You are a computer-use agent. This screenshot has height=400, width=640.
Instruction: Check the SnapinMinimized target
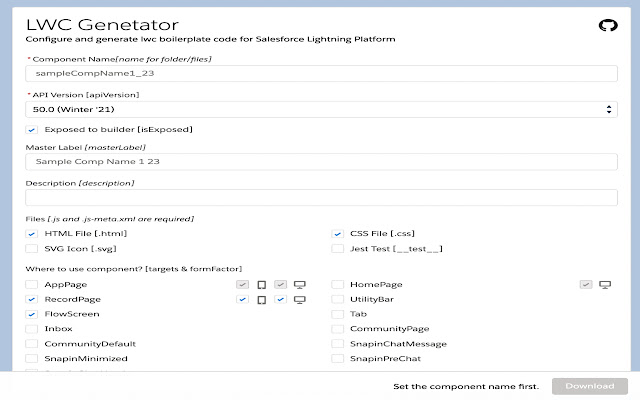click(x=31, y=358)
